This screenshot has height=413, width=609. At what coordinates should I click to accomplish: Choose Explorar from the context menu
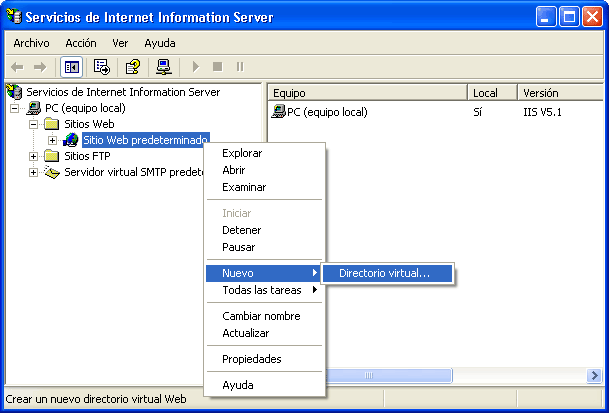(264, 153)
